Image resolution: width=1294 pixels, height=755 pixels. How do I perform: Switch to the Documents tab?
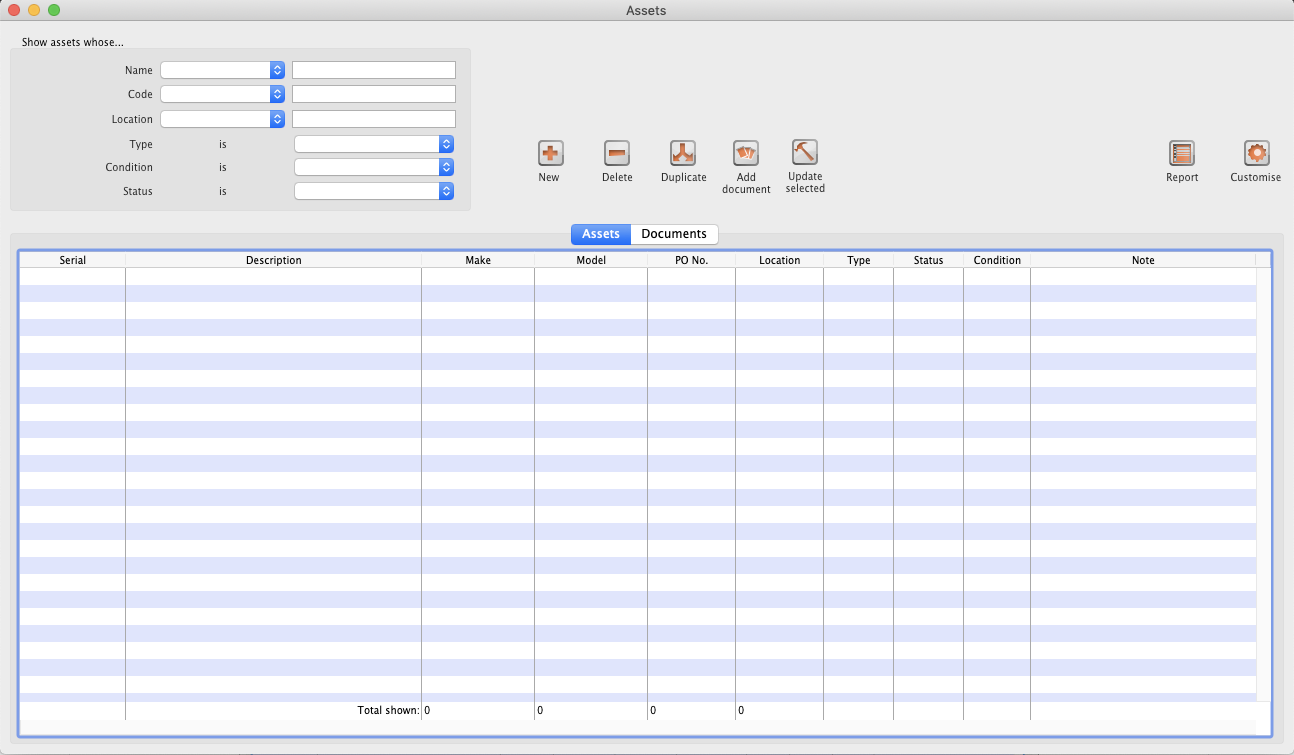674,234
